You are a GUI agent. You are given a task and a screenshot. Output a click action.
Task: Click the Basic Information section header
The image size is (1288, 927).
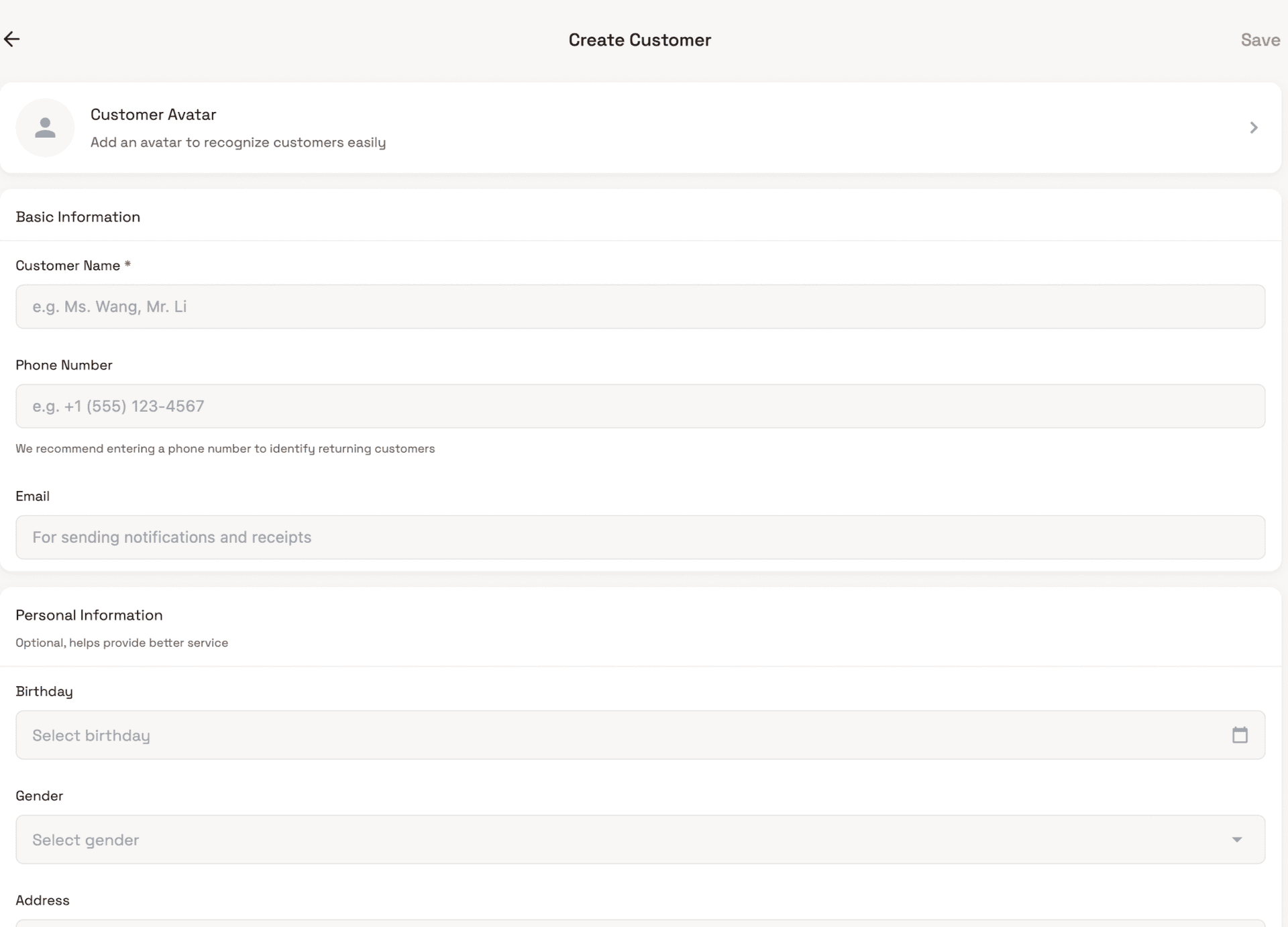tap(78, 217)
